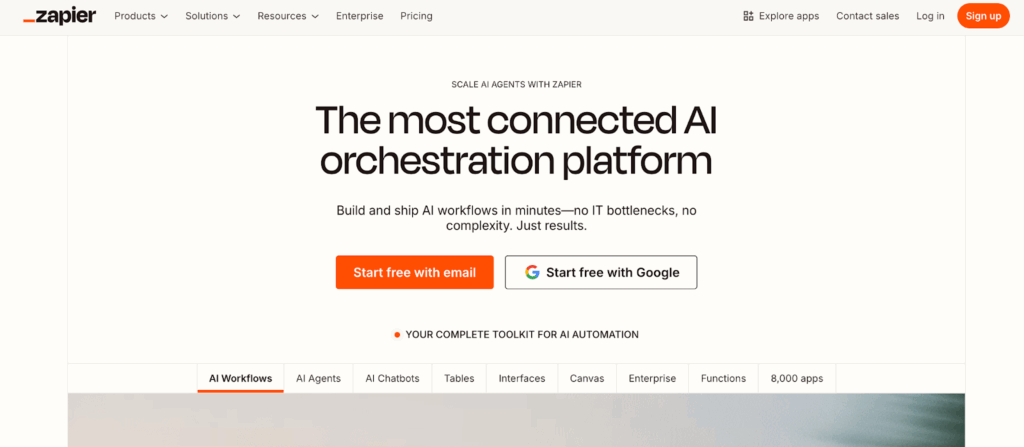Click Start free with Google button
The width and height of the screenshot is (1024, 447).
pyautogui.click(x=601, y=272)
